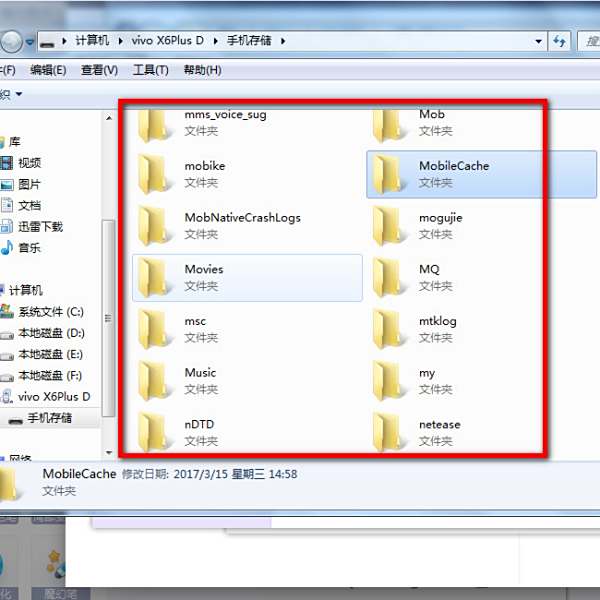
Task: Click 手机存储 breadcrumb in address bar
Action: click(x=249, y=40)
